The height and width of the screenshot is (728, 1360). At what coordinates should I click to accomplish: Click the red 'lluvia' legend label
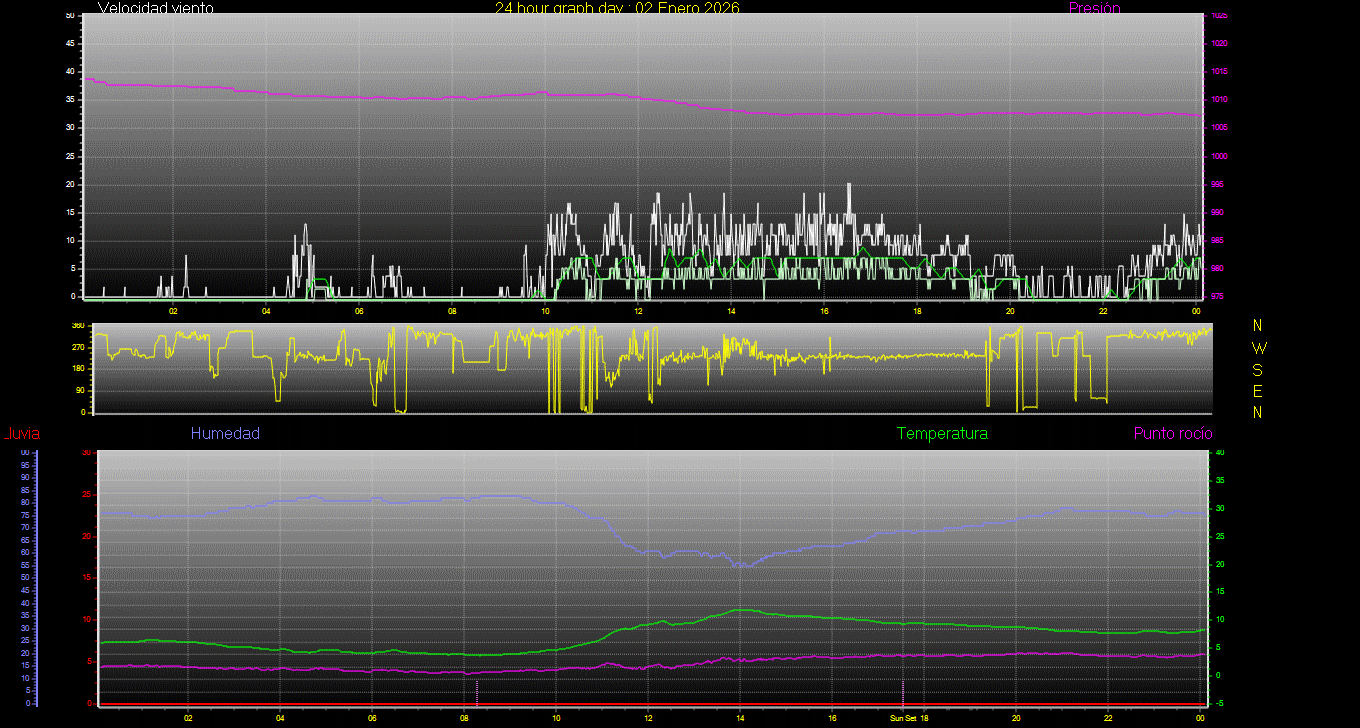[x=21, y=434]
